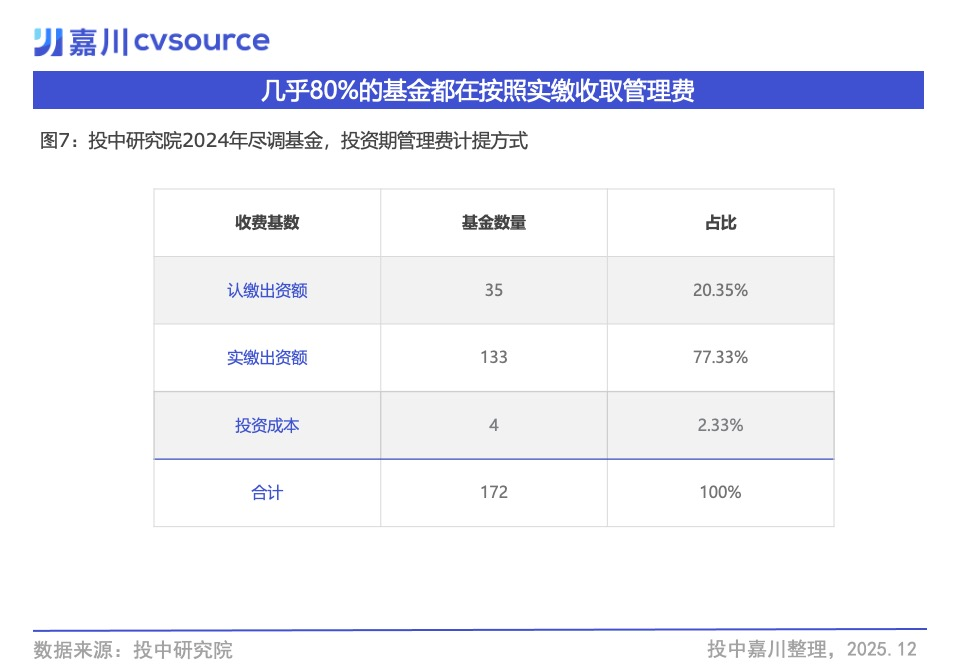The width and height of the screenshot is (960, 669).
Task: Click the 嘉川 cvsource brand text
Action: [168, 41]
